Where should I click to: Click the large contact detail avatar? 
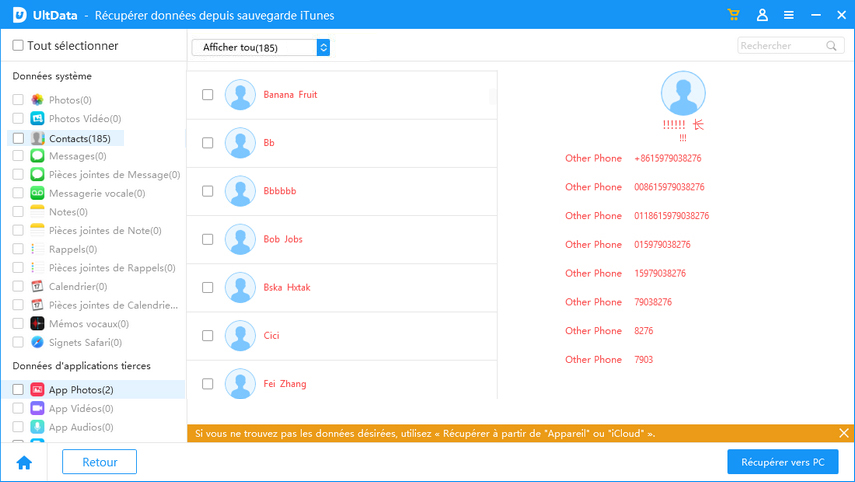point(683,93)
